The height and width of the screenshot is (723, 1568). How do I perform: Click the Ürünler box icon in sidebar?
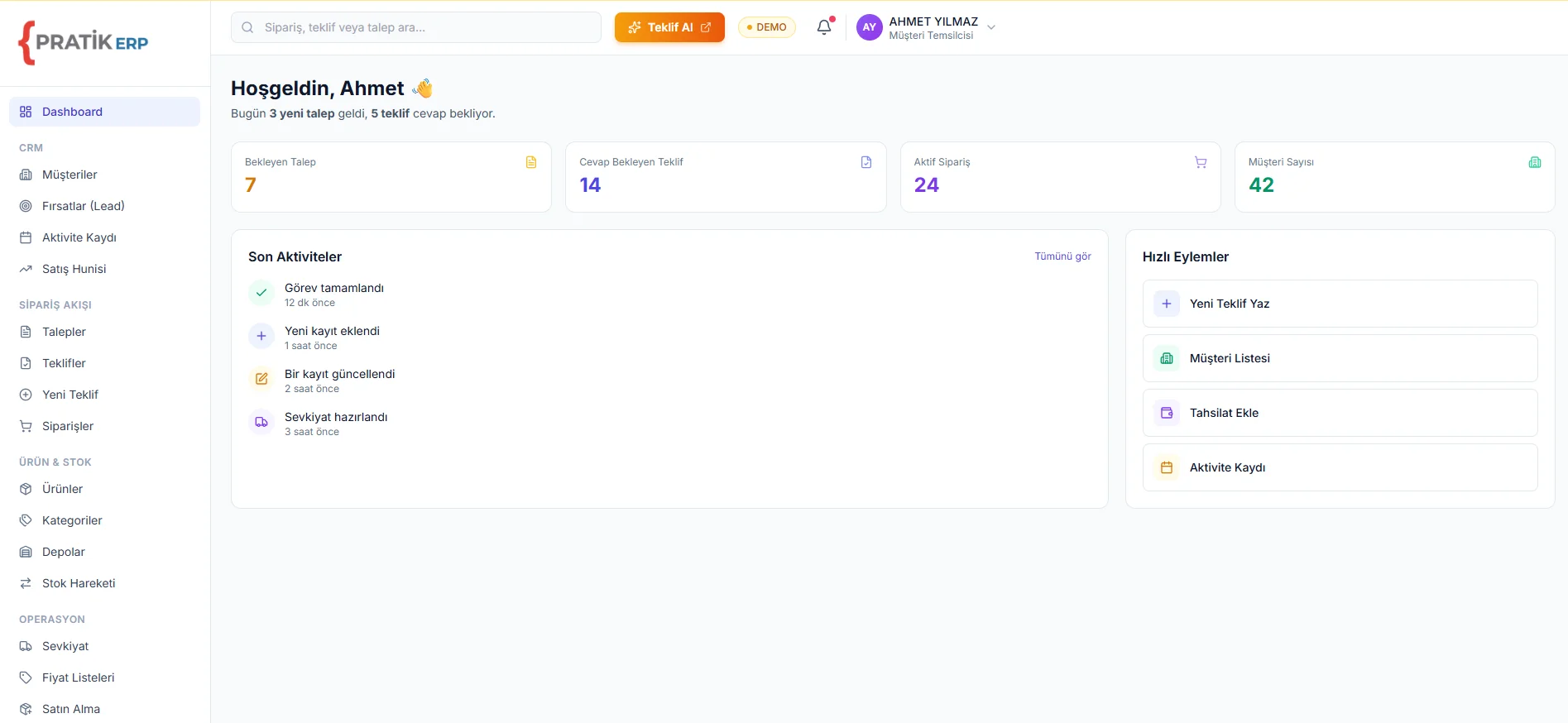click(x=26, y=489)
